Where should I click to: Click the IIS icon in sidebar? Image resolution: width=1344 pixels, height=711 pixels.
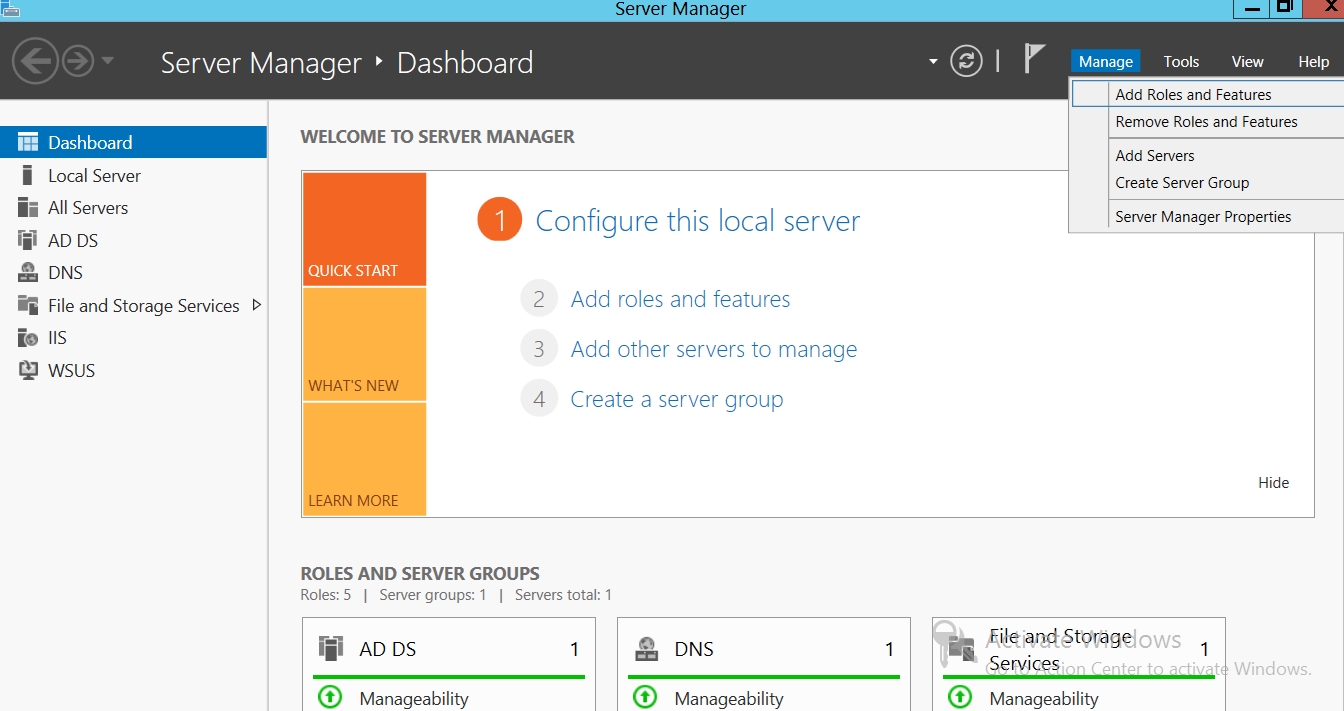pos(28,338)
